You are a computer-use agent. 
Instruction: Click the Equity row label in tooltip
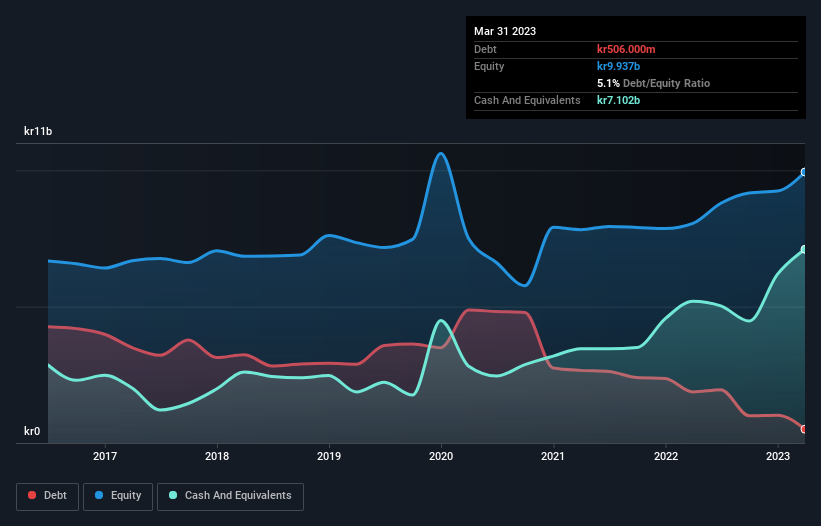pos(489,66)
